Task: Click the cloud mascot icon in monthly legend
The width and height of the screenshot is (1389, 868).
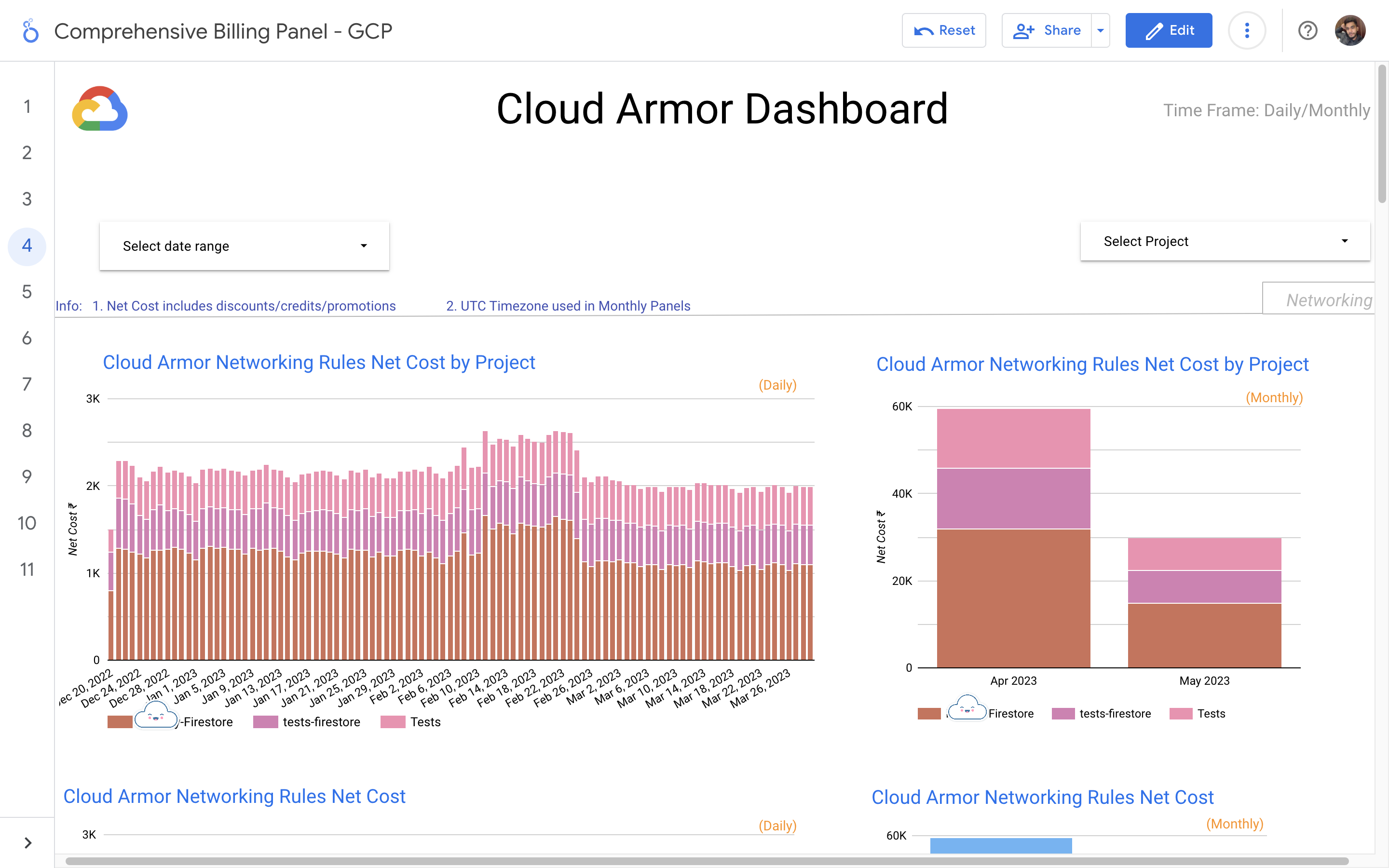Action: pyautogui.click(x=967, y=708)
